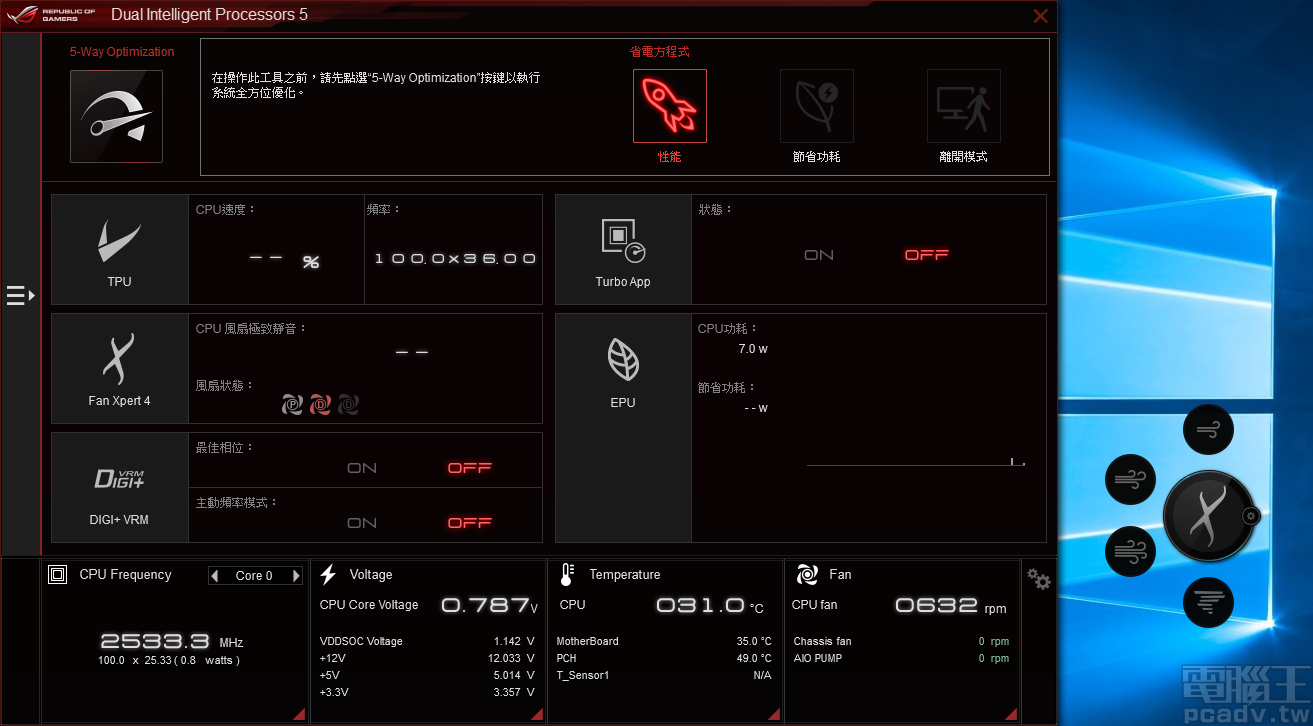This screenshot has width=1313, height=726.
Task: Expand the CPU Frequency panel corner arrow
Action: (297, 713)
